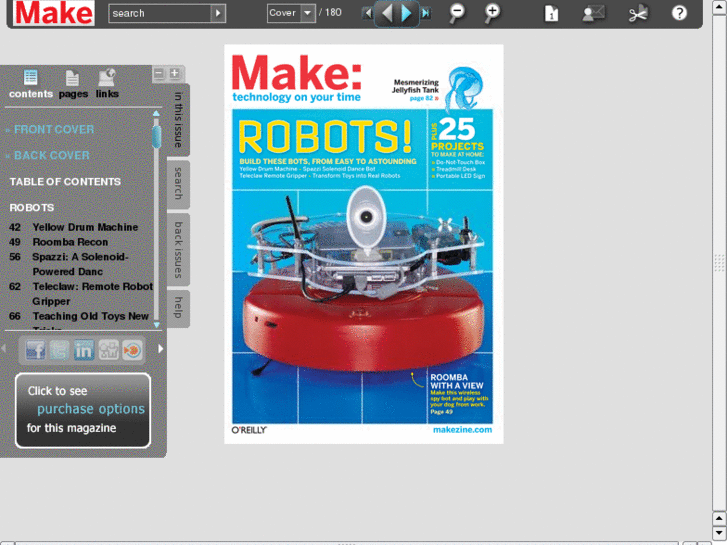Click the vertical scrollbar grip handle
727x545 pixels.
719,263
